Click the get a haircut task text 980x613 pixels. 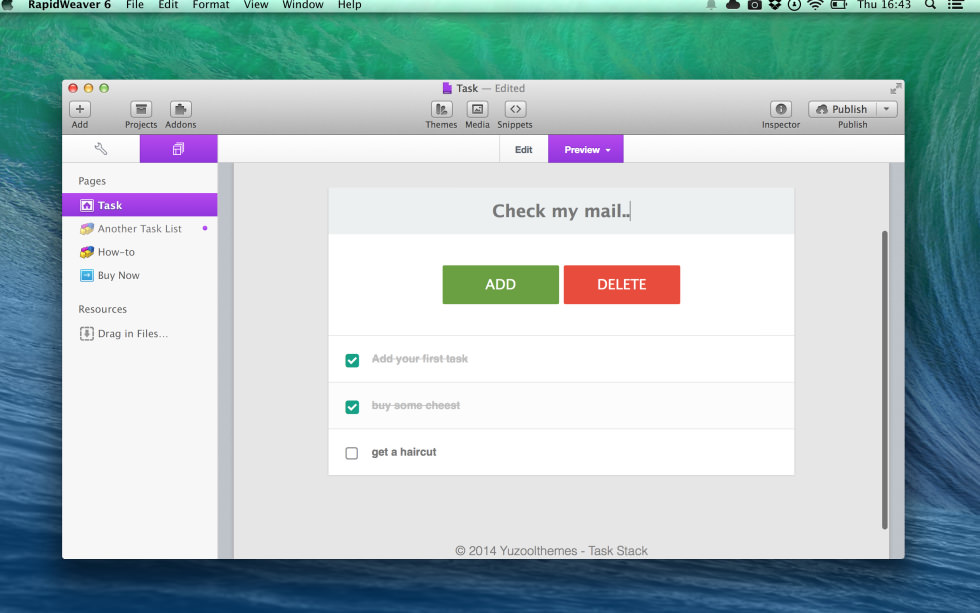404,452
